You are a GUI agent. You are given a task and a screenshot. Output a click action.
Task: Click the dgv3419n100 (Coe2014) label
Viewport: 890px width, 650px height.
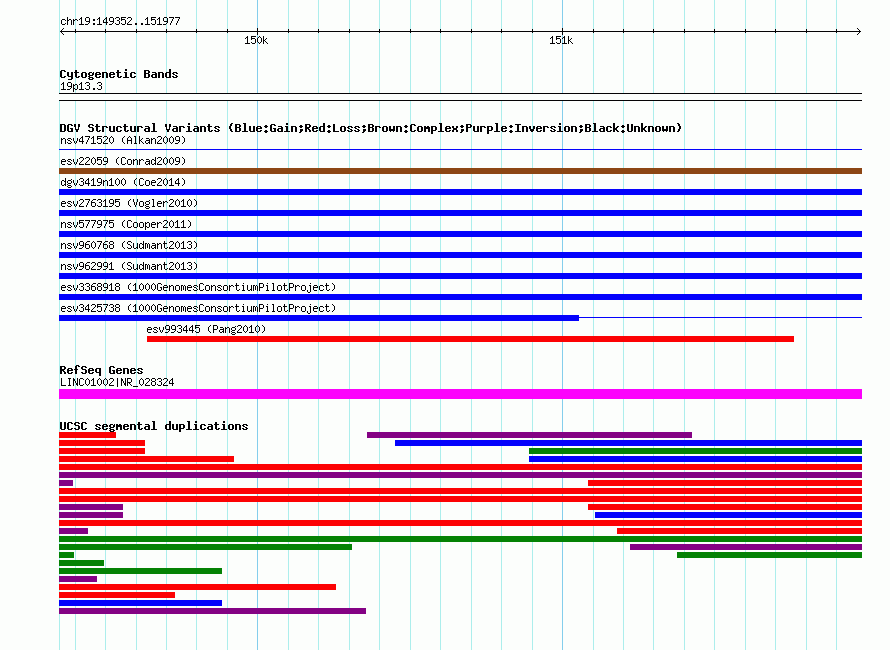[x=123, y=182]
